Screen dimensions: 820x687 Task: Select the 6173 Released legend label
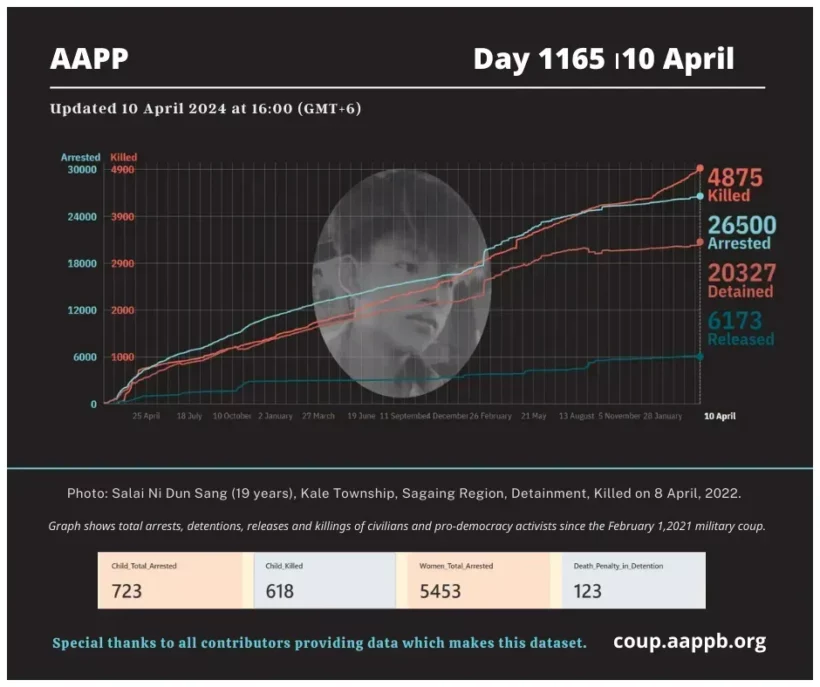point(740,329)
